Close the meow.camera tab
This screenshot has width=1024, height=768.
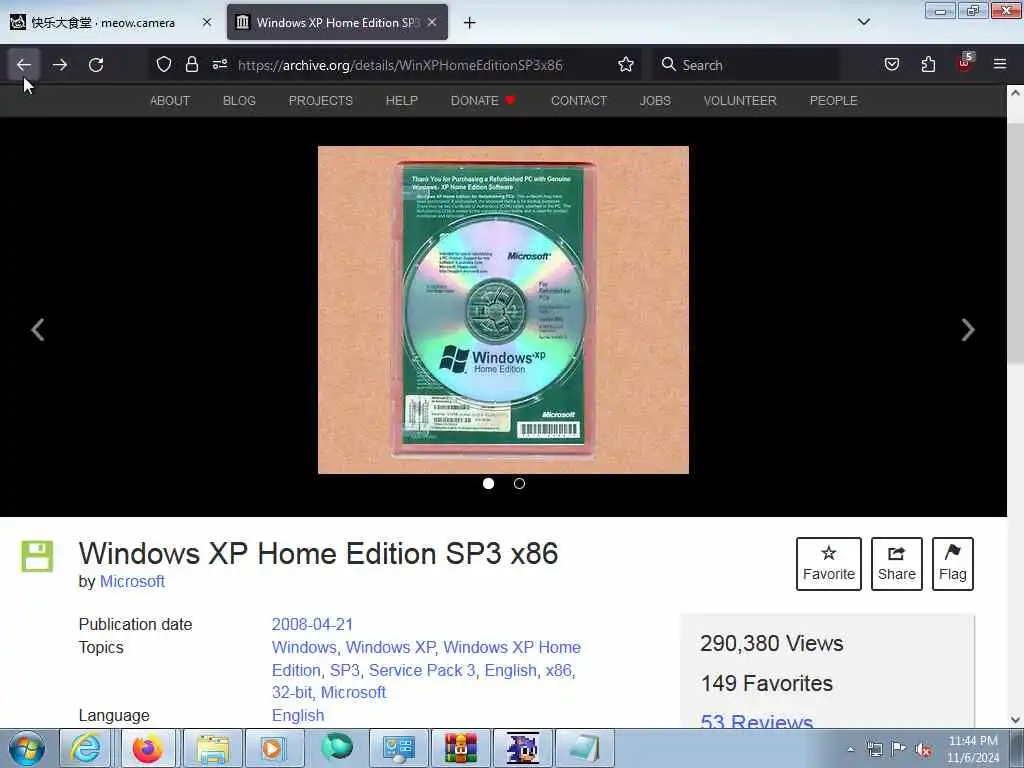[x=207, y=22]
